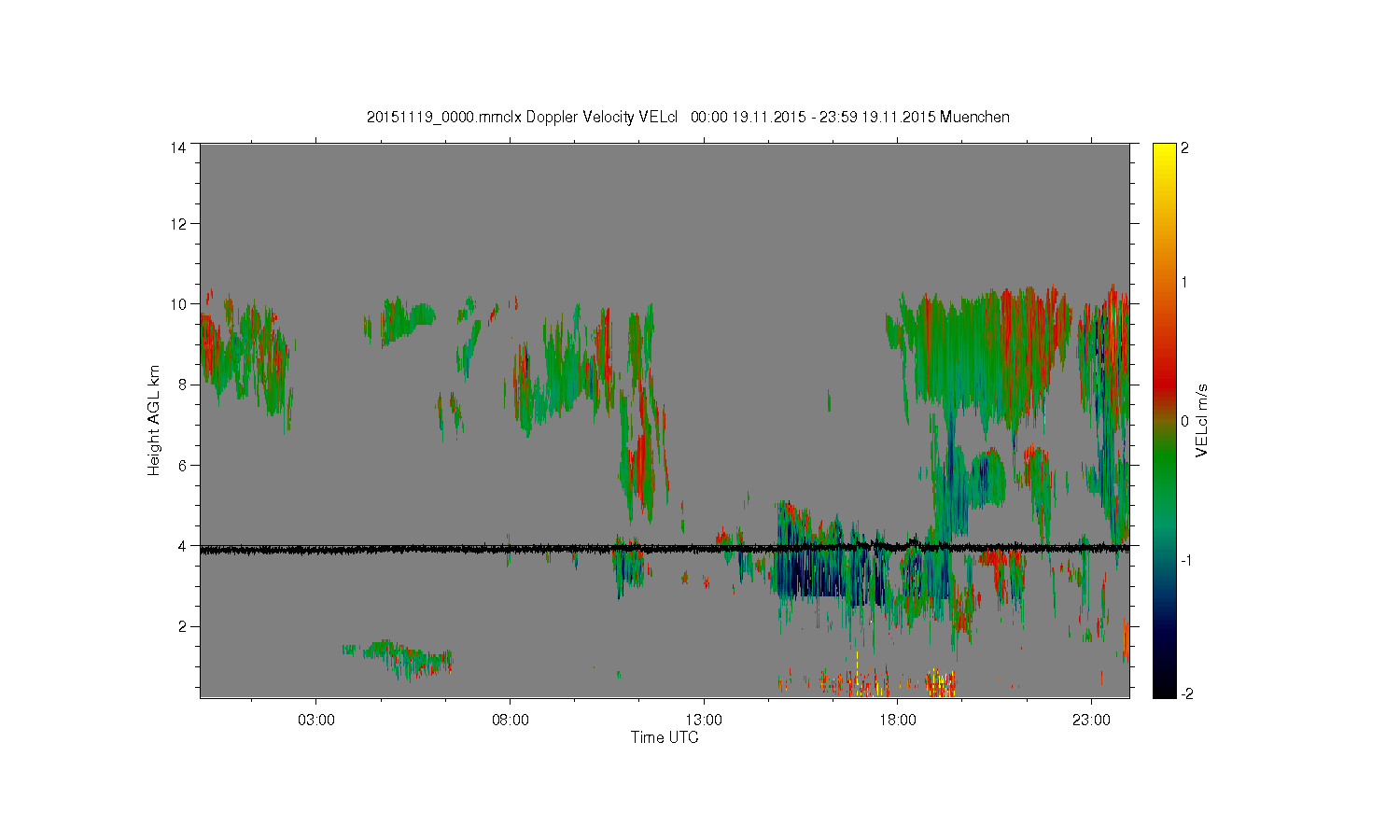Click the colorbar tick label -1
Viewport: 1400px width, 840px height.
coord(1186,560)
